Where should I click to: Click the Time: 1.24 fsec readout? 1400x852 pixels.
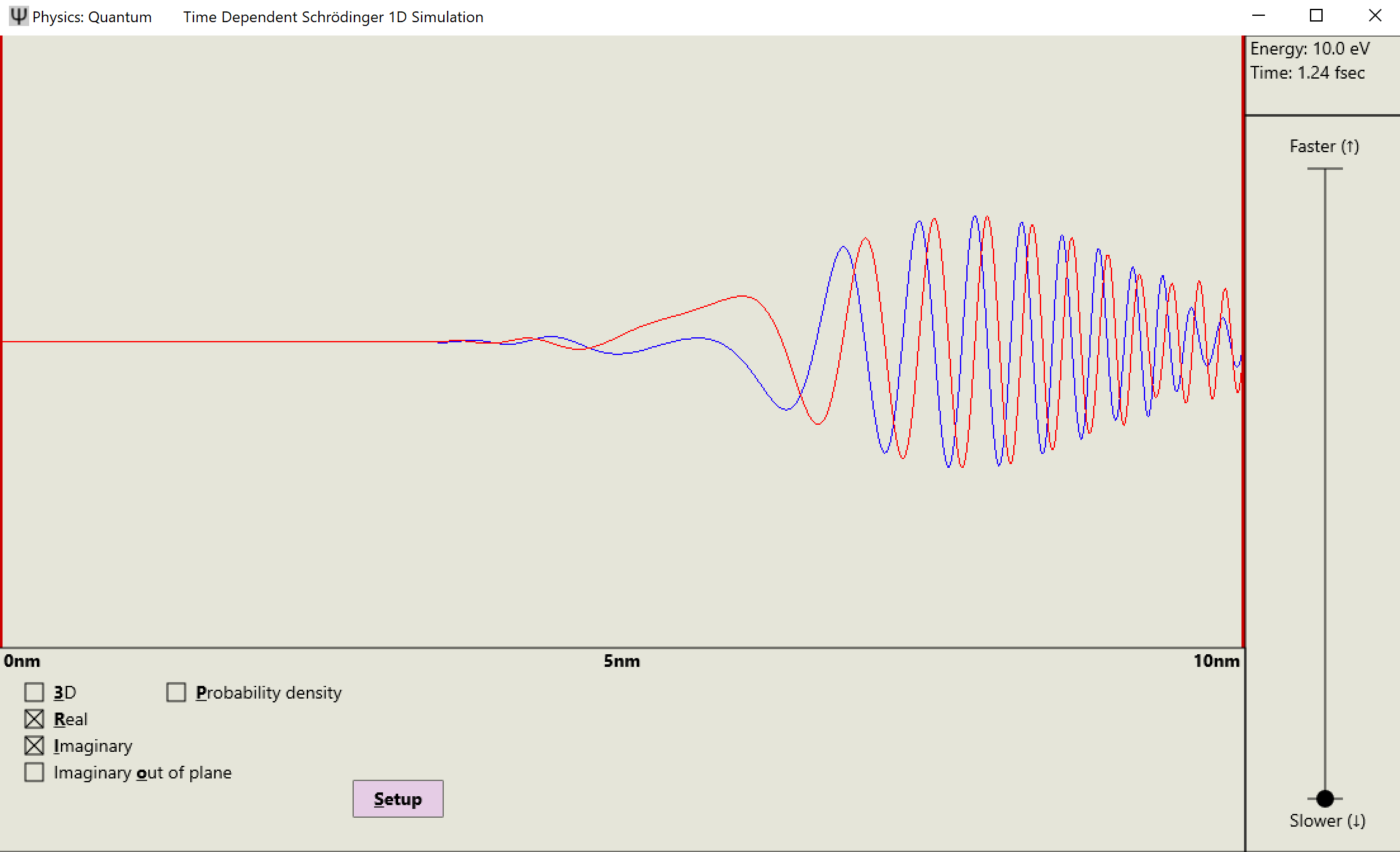click(1307, 73)
